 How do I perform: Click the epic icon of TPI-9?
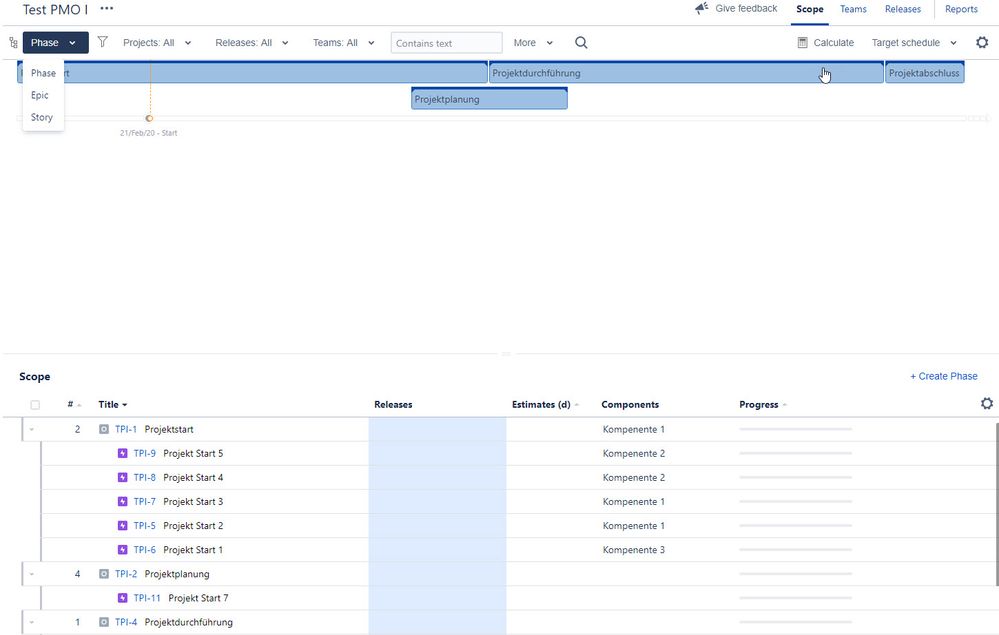123,453
